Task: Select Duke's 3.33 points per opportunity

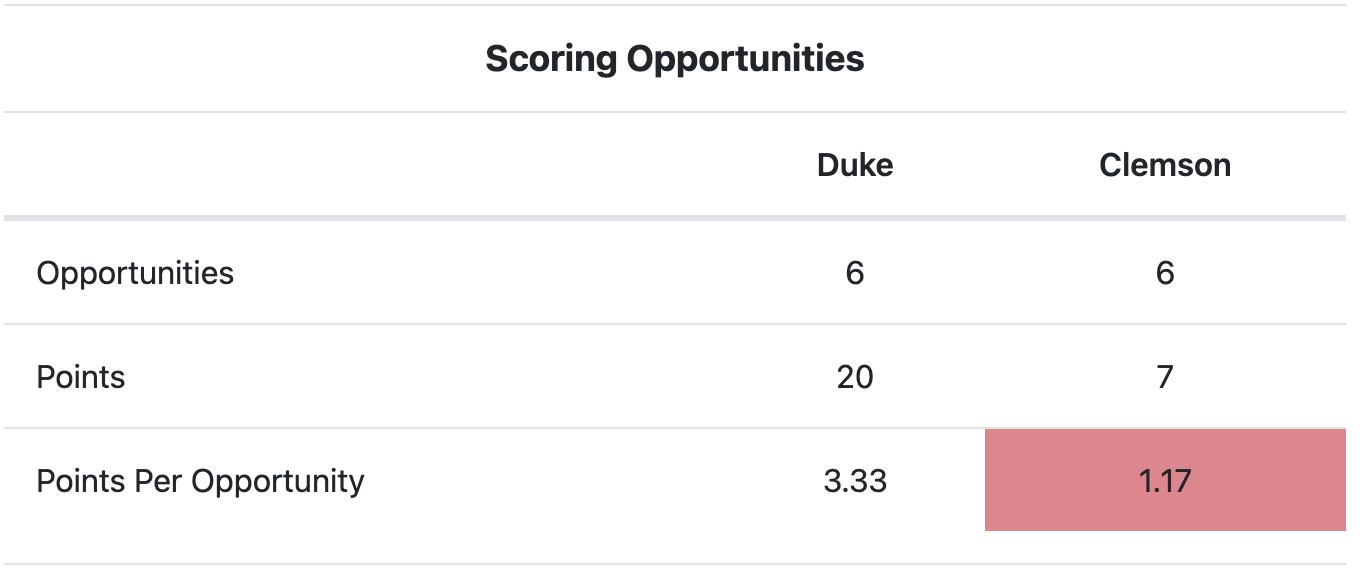Action: pyautogui.click(x=855, y=481)
